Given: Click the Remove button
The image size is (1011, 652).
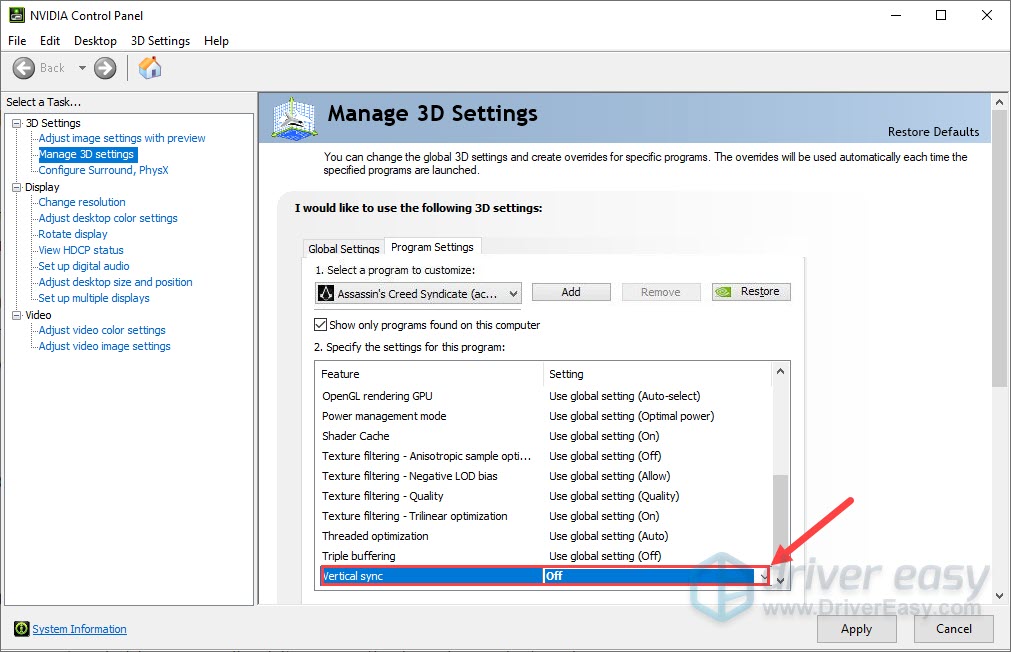Looking at the screenshot, I should click(660, 292).
